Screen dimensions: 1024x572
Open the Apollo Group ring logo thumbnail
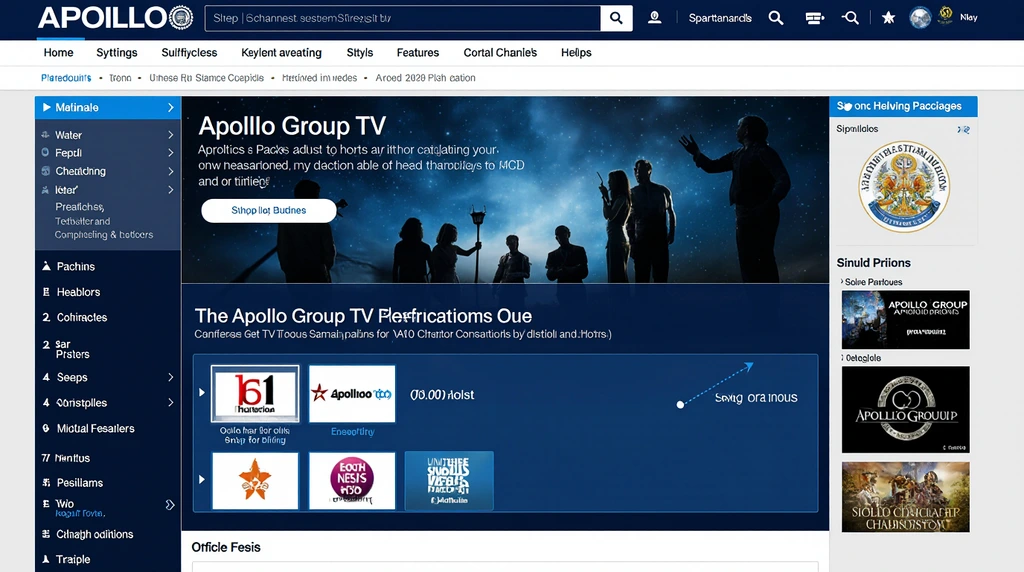pyautogui.click(x=905, y=409)
